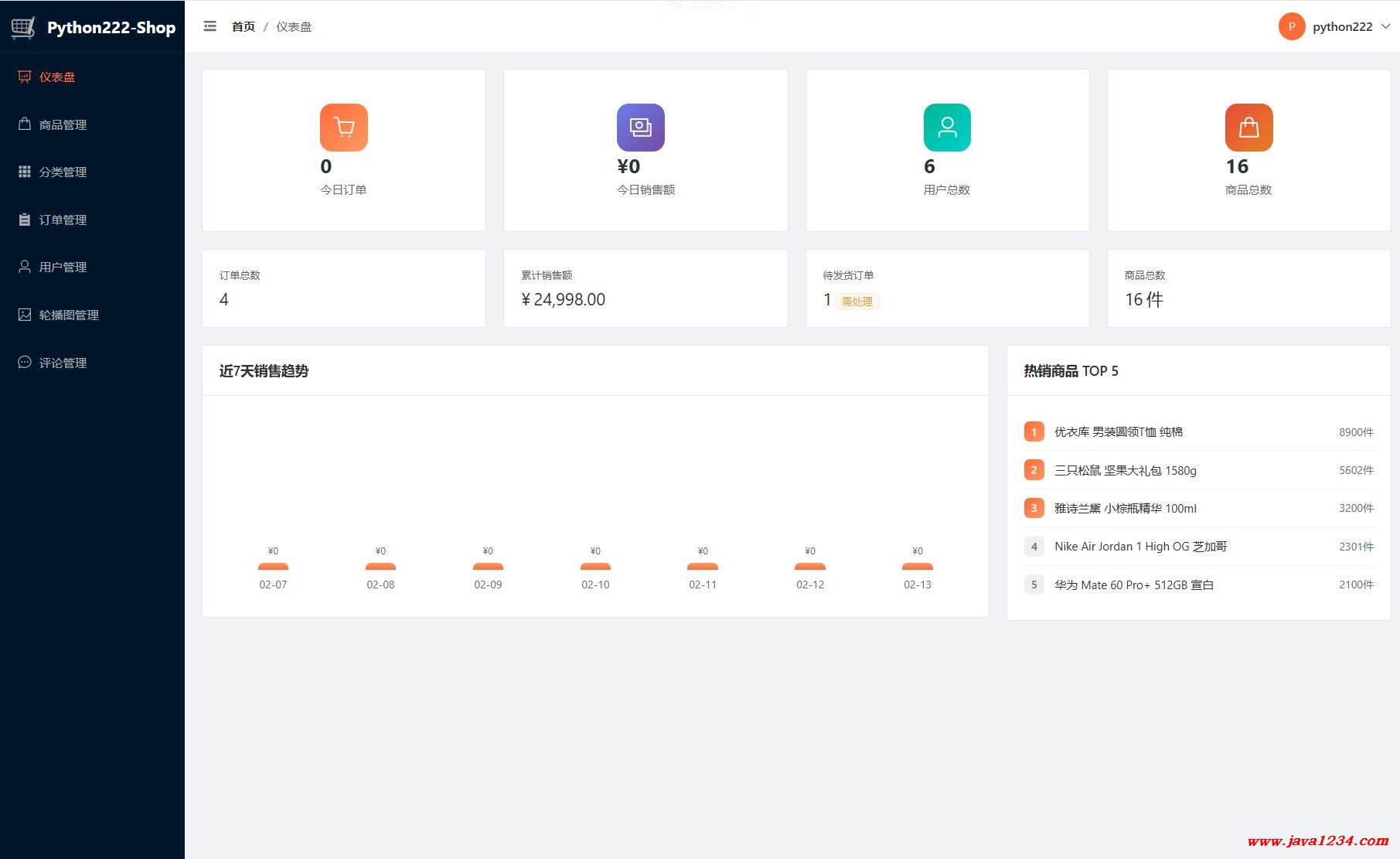Click the teal 用户总数 user icon
The image size is (1400, 859).
947,128
